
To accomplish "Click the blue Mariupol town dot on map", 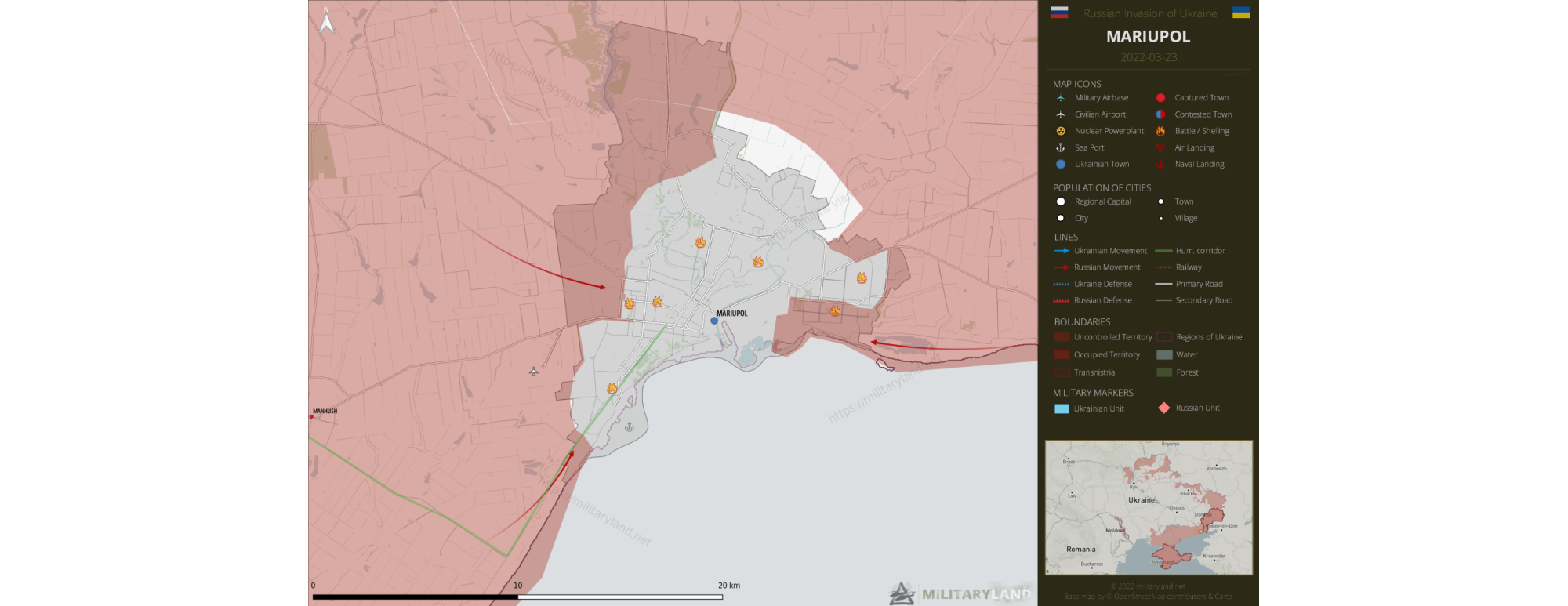I will pyautogui.click(x=714, y=321).
